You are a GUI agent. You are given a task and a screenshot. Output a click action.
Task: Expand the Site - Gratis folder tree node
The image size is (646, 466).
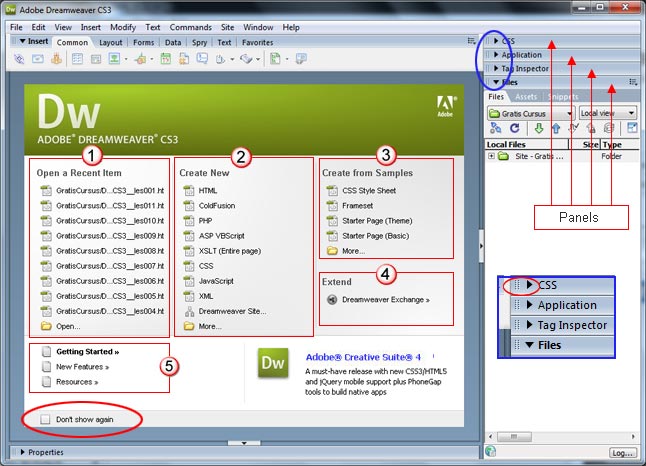coord(491,156)
